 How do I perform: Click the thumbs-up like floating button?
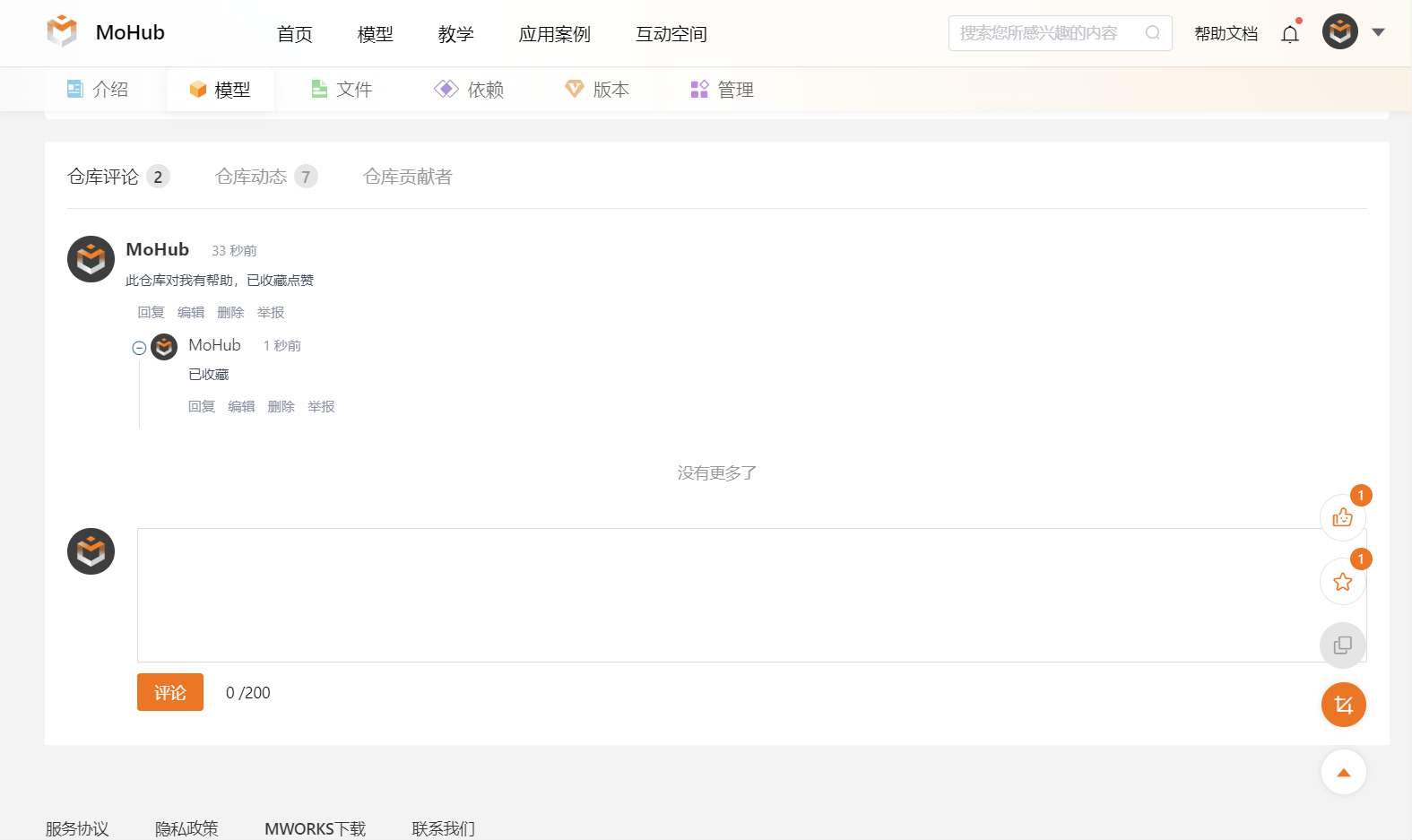(x=1343, y=517)
